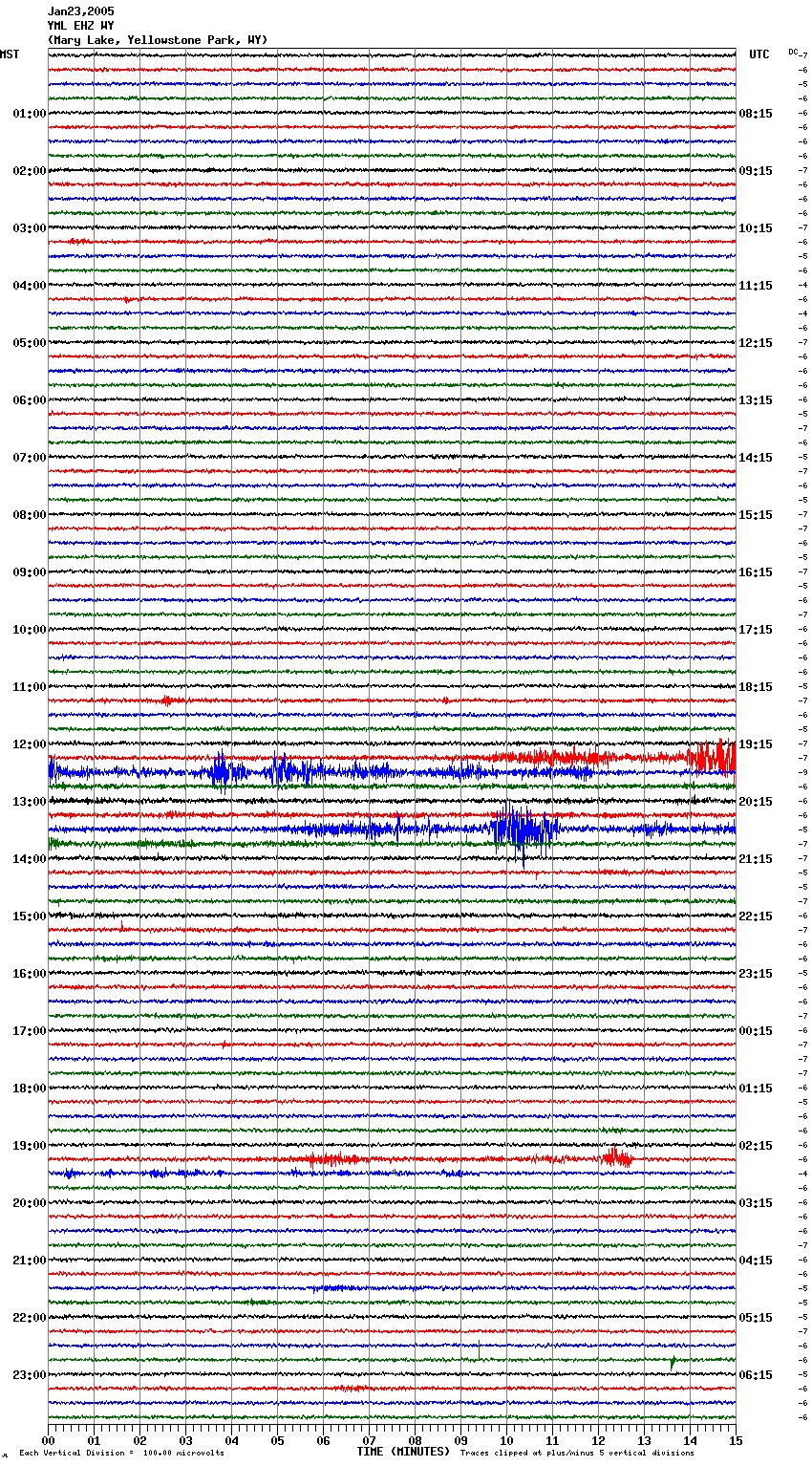This screenshot has height=1466, width=812.
Task: Click the Mary Lake, Yellowstone Park location title
Action: 158,40
